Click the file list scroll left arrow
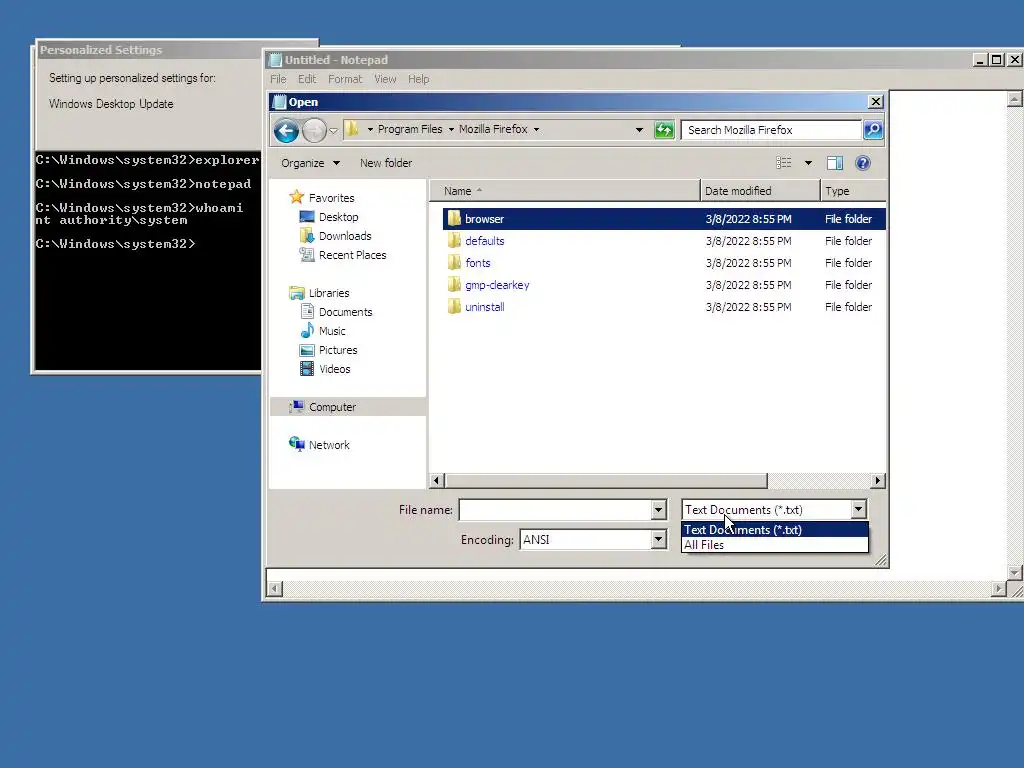This screenshot has width=1024, height=768. (x=438, y=481)
